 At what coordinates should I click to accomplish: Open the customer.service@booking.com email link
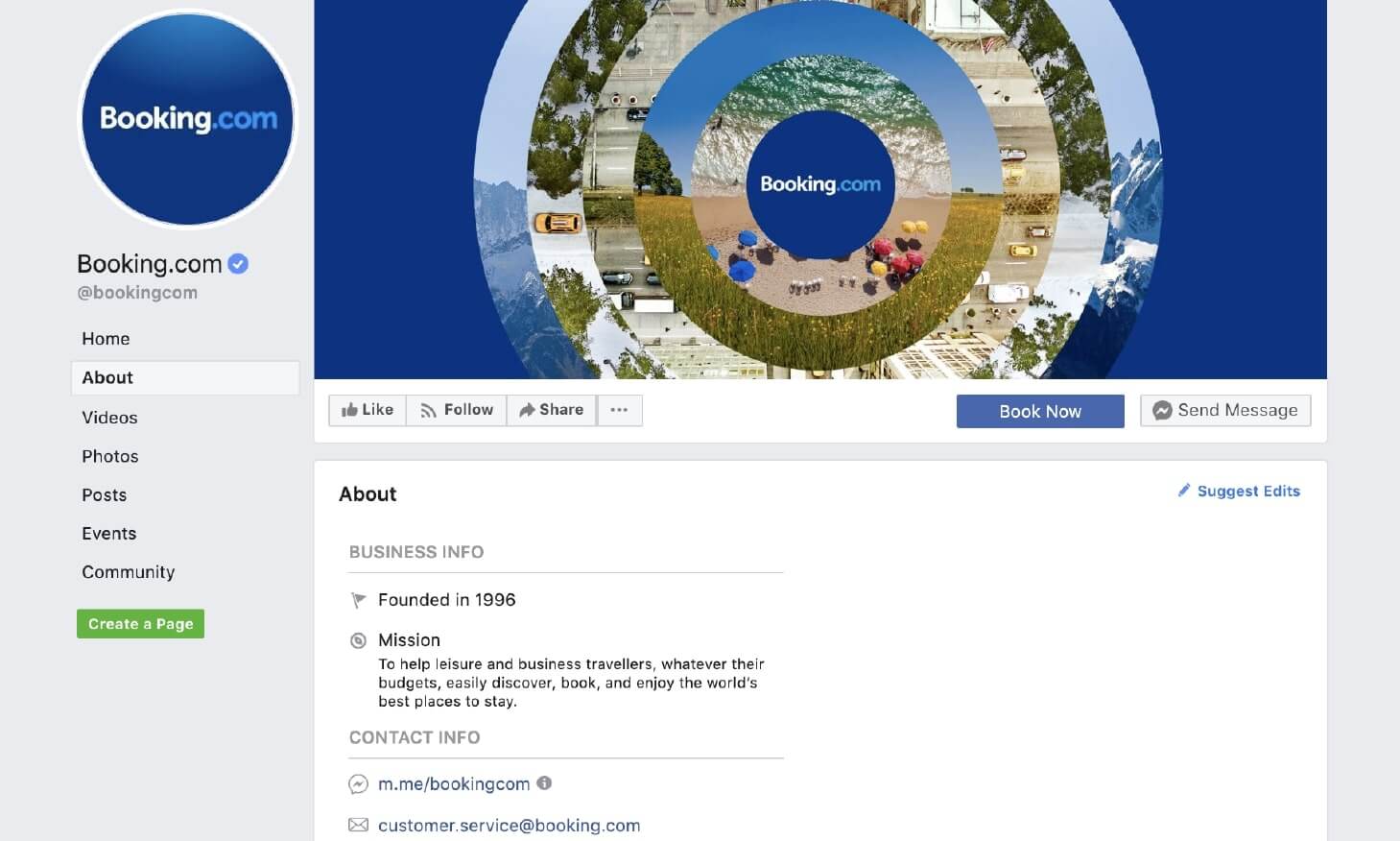click(x=510, y=826)
